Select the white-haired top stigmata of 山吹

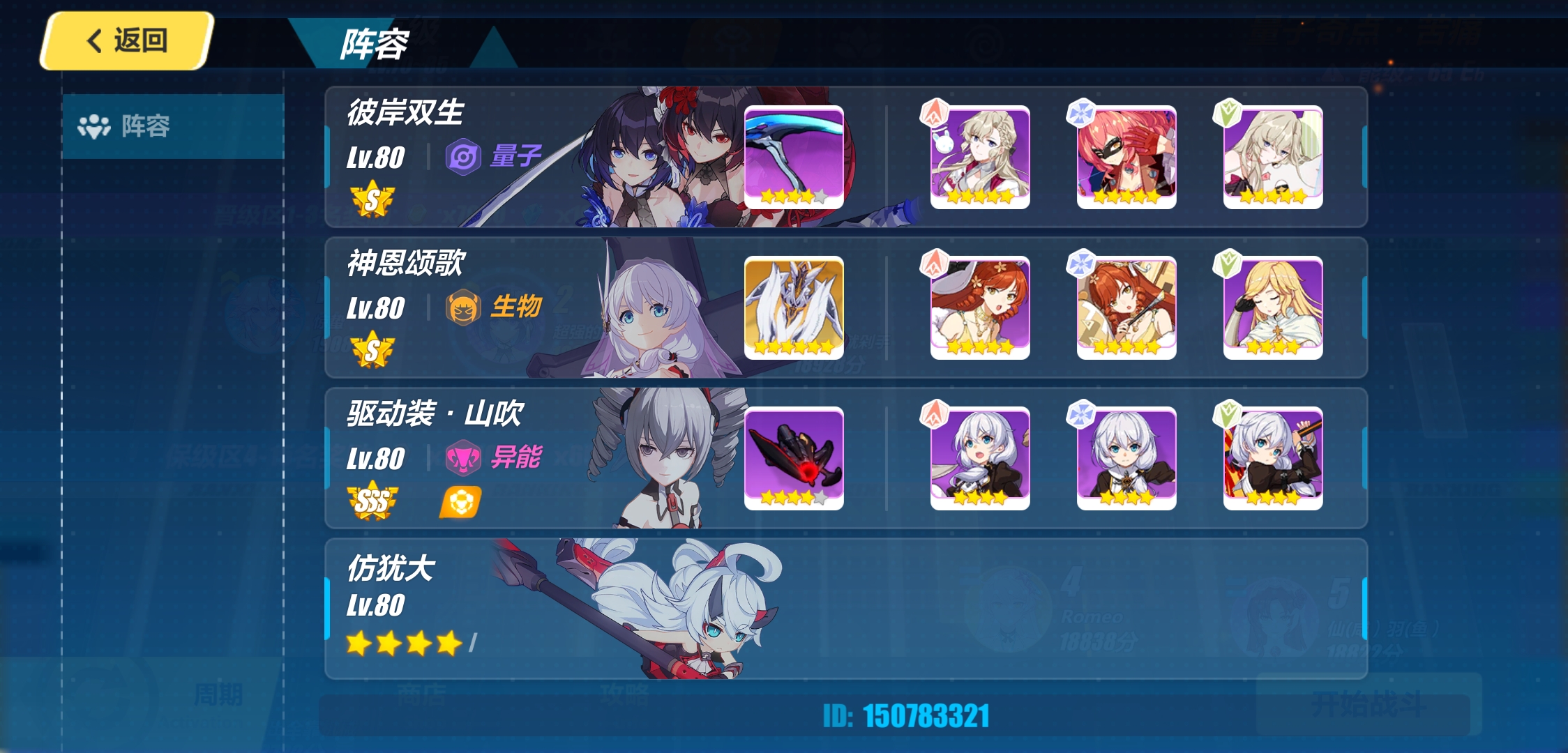click(x=980, y=459)
